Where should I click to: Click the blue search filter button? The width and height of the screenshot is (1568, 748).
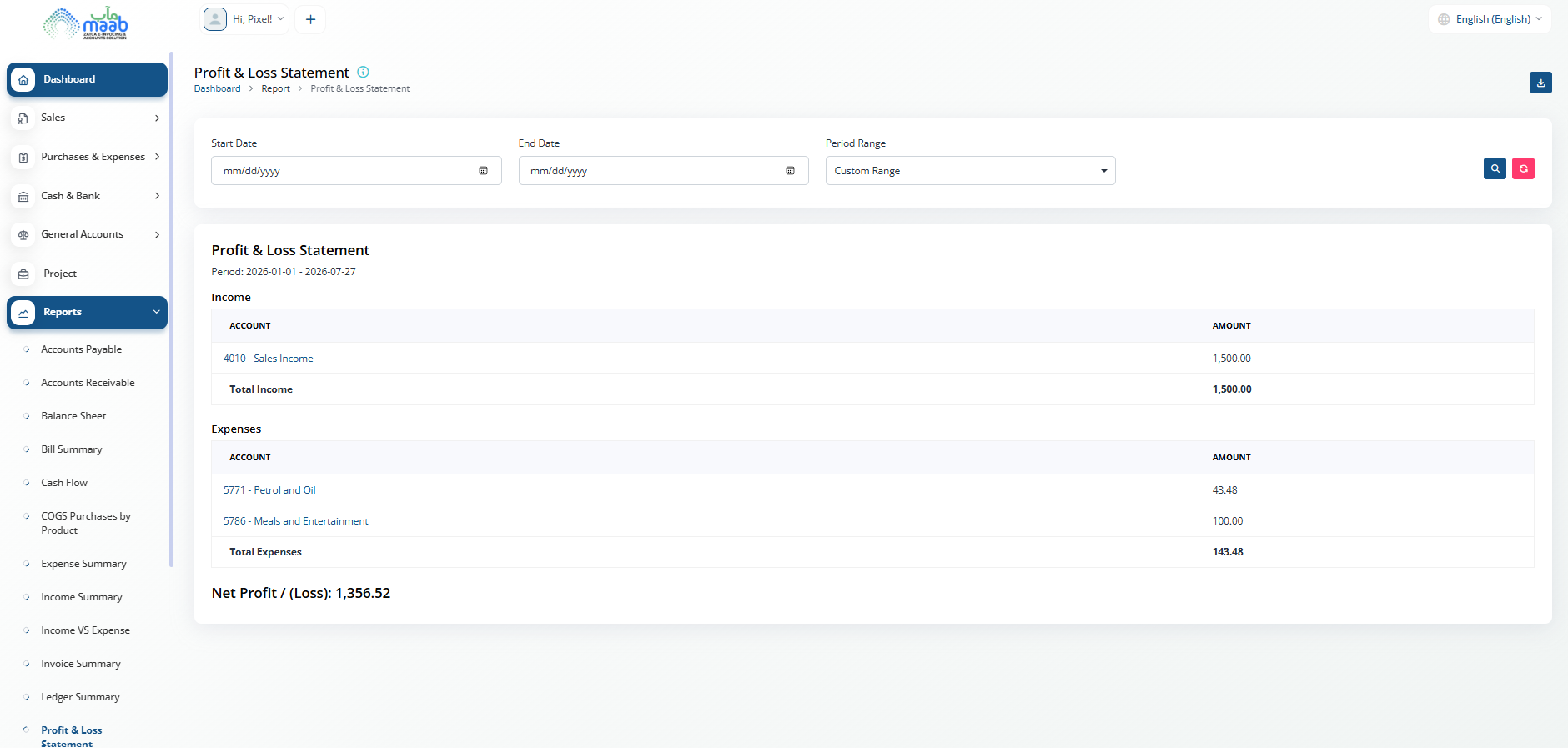click(x=1495, y=168)
